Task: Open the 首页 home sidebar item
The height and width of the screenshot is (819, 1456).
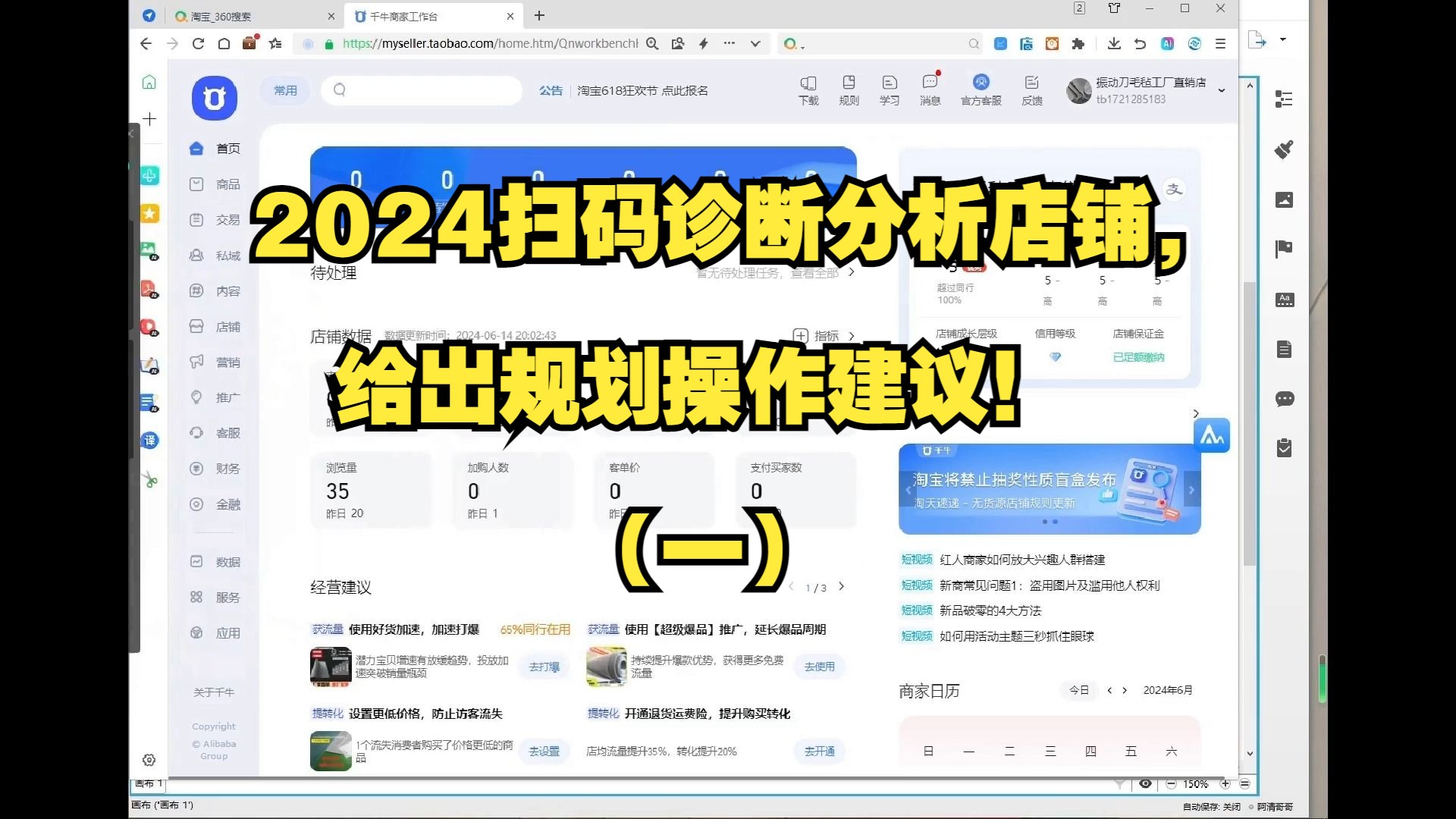Action: pos(215,149)
